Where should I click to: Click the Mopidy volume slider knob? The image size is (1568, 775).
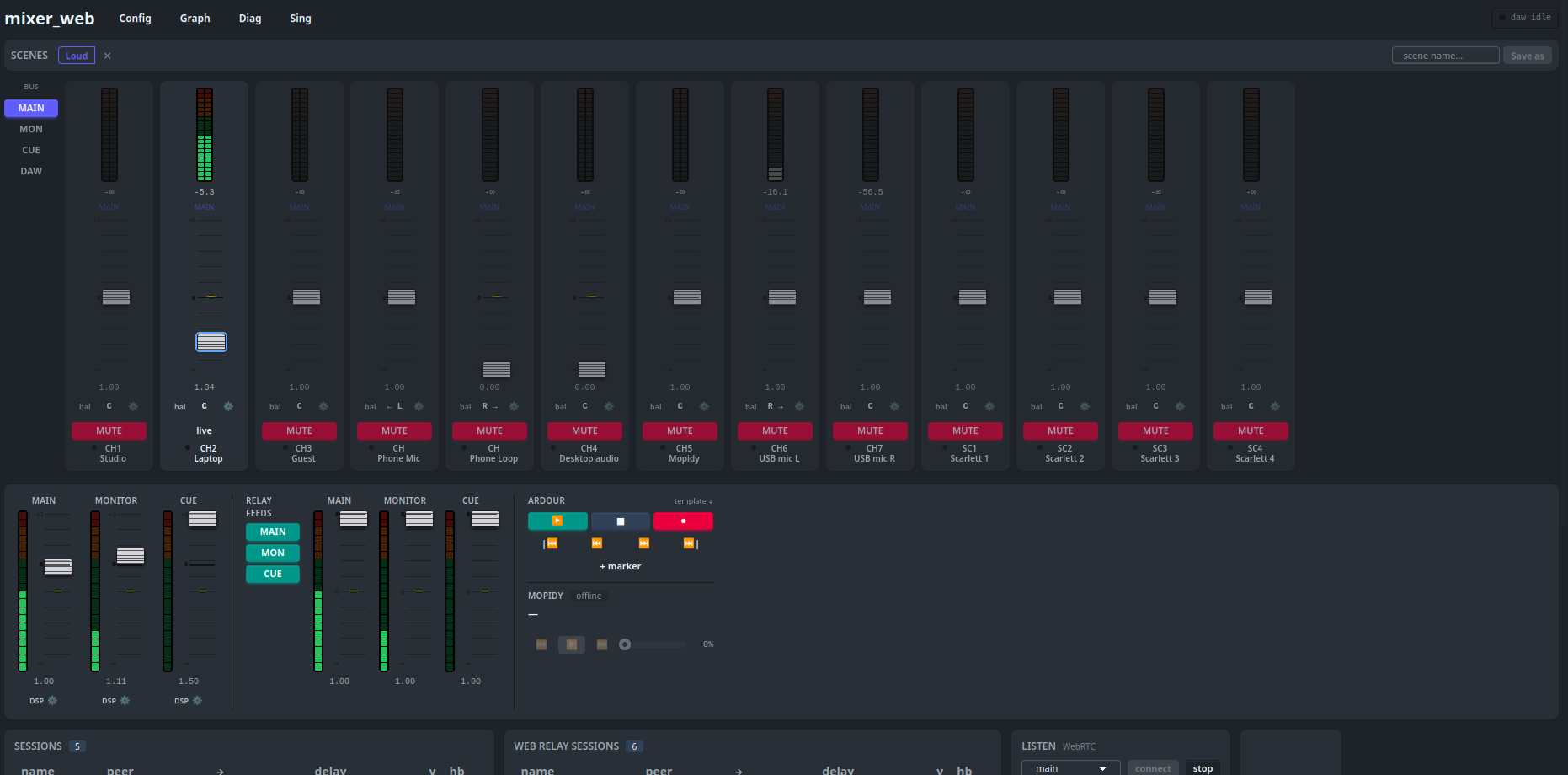pos(625,644)
